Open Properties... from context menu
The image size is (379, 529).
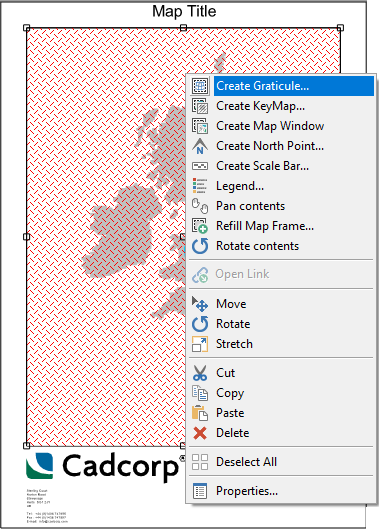[x=281, y=491]
